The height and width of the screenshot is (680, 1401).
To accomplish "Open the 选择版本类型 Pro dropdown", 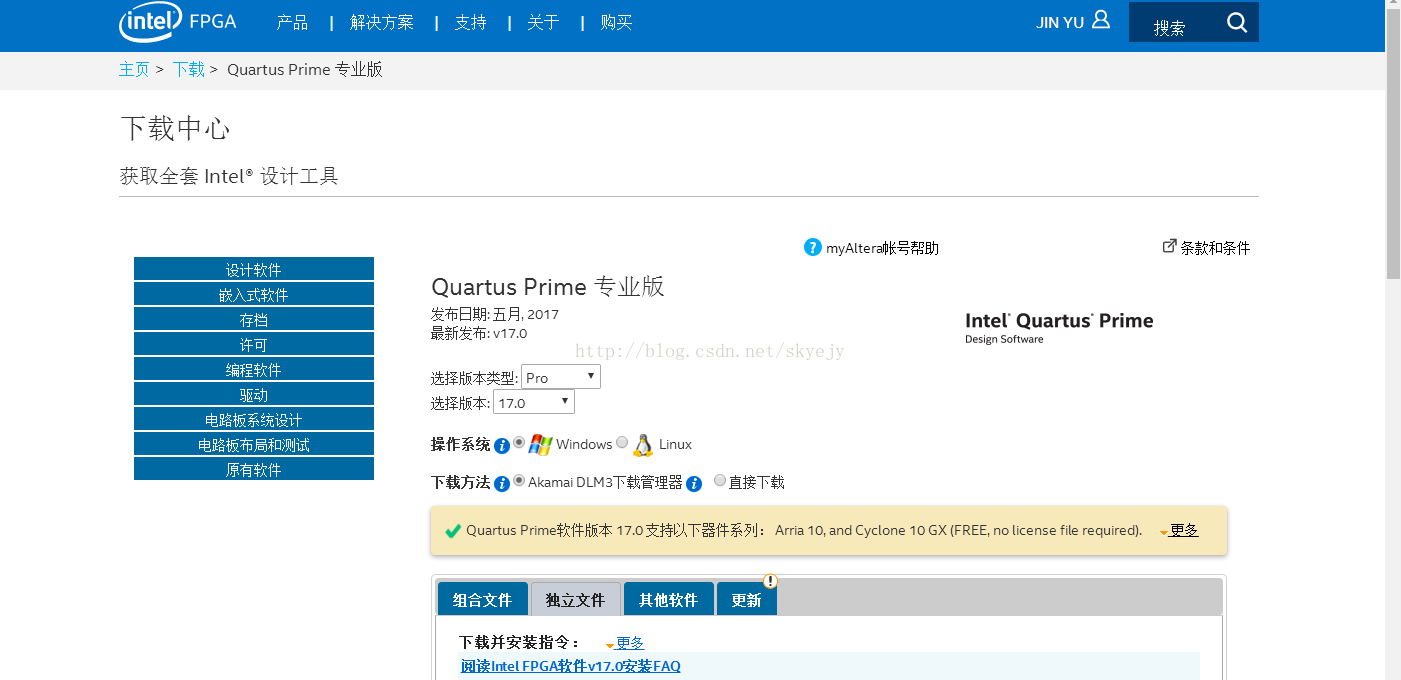I will coord(561,377).
